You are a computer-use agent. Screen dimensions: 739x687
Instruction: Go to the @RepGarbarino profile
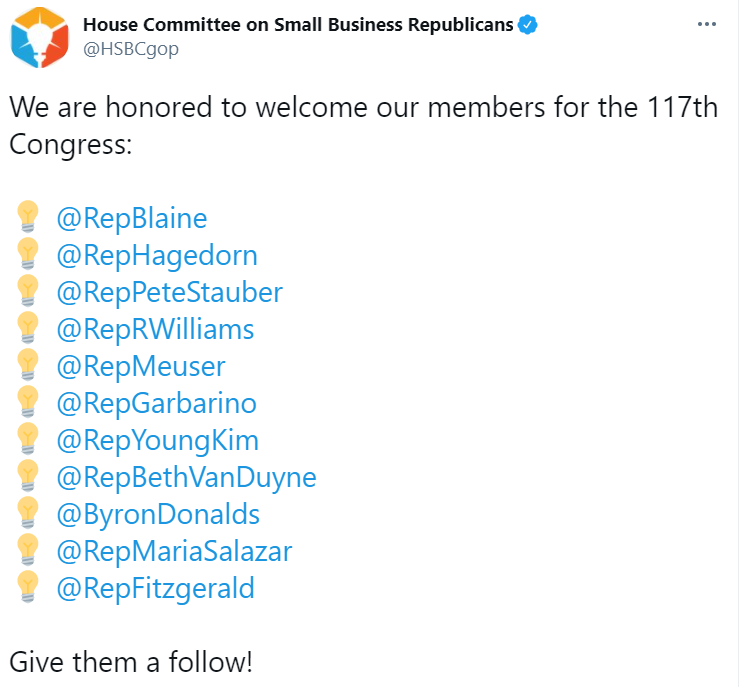click(157, 403)
